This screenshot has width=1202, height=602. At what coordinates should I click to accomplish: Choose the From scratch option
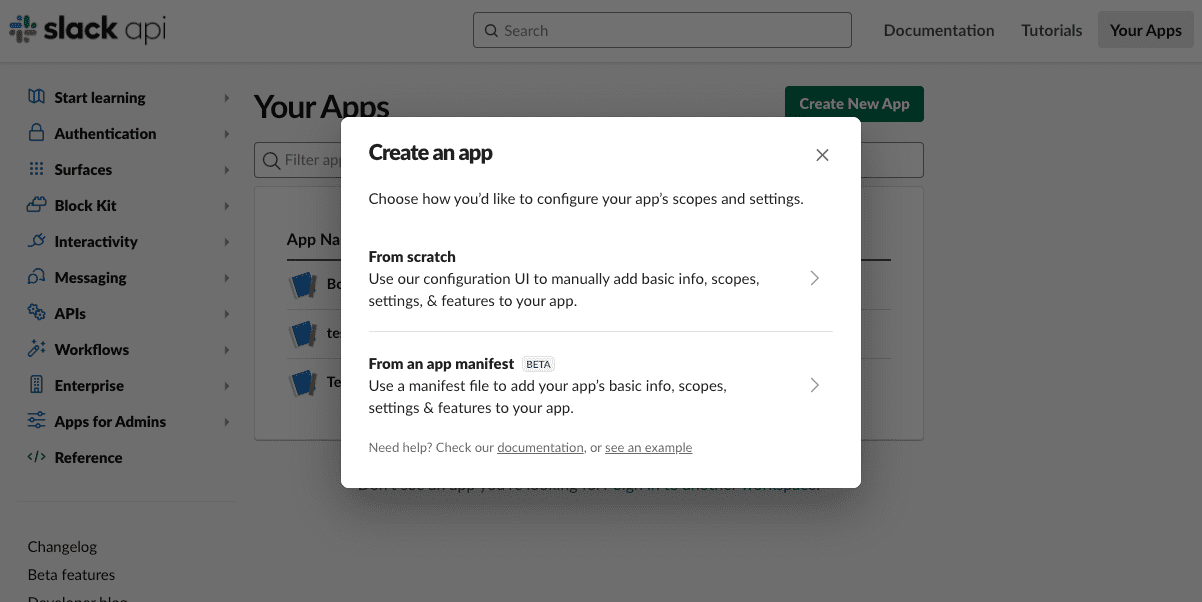coord(600,279)
